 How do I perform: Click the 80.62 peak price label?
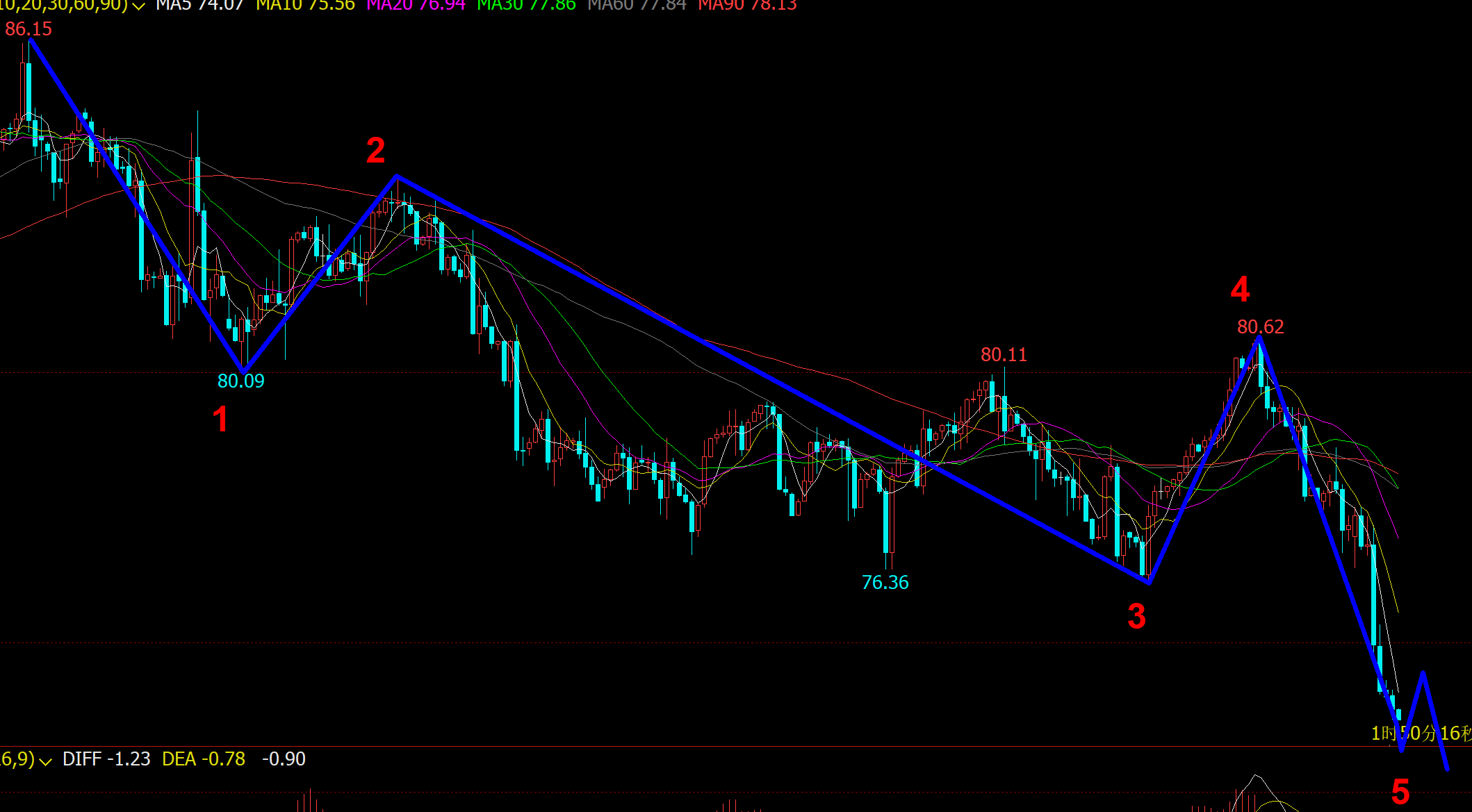1260,326
